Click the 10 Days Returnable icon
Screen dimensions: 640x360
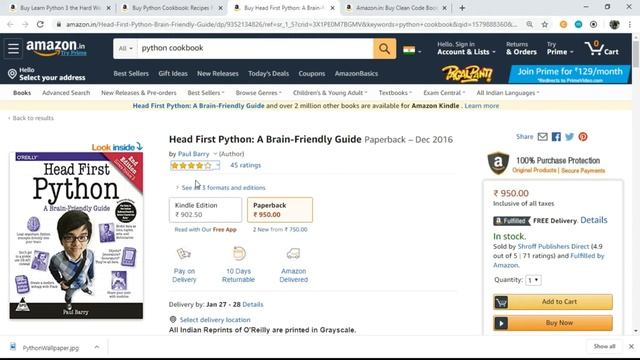239,253
